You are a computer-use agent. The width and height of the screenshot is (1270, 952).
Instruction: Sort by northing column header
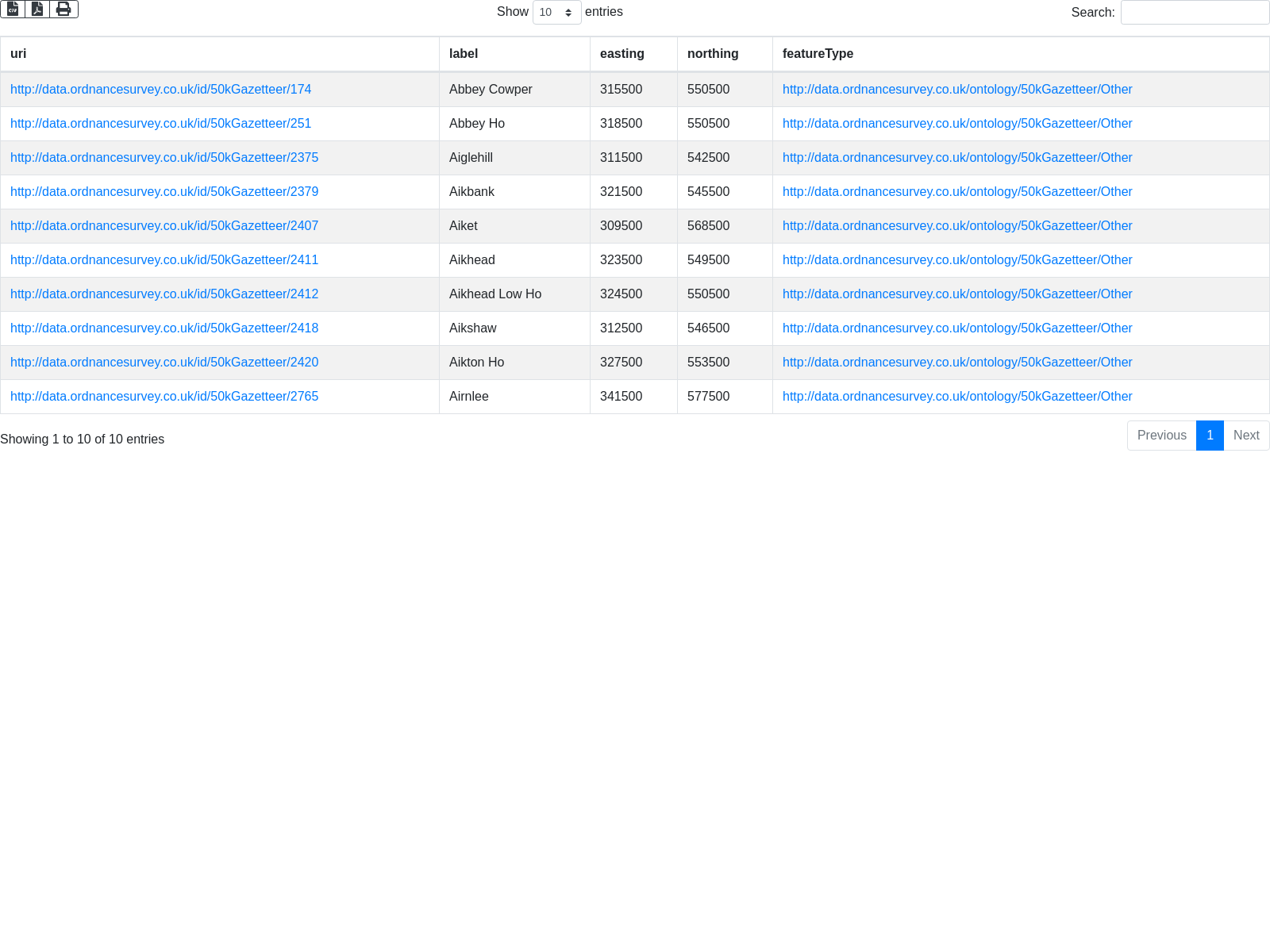[x=712, y=54]
